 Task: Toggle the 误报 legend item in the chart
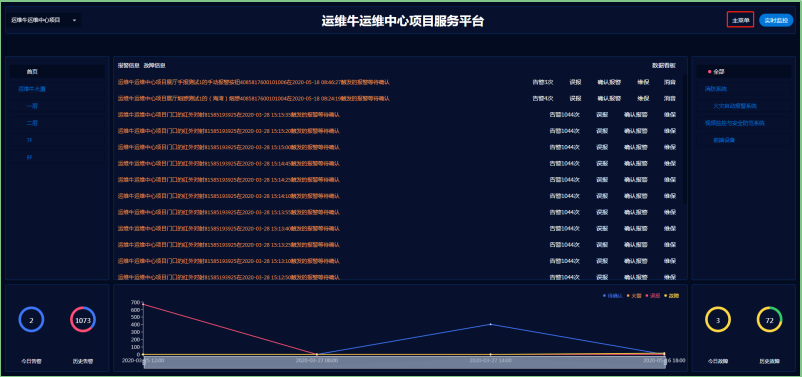[x=652, y=296]
